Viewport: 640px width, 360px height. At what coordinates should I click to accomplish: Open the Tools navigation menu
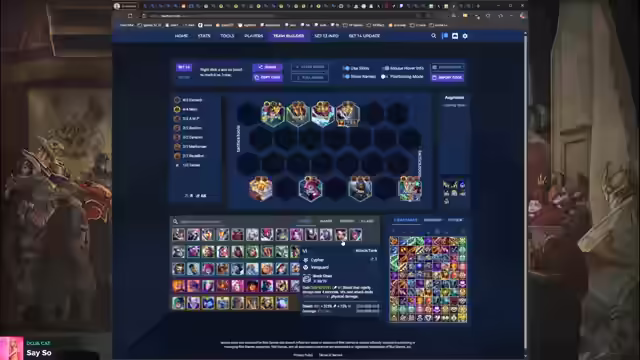click(227, 36)
